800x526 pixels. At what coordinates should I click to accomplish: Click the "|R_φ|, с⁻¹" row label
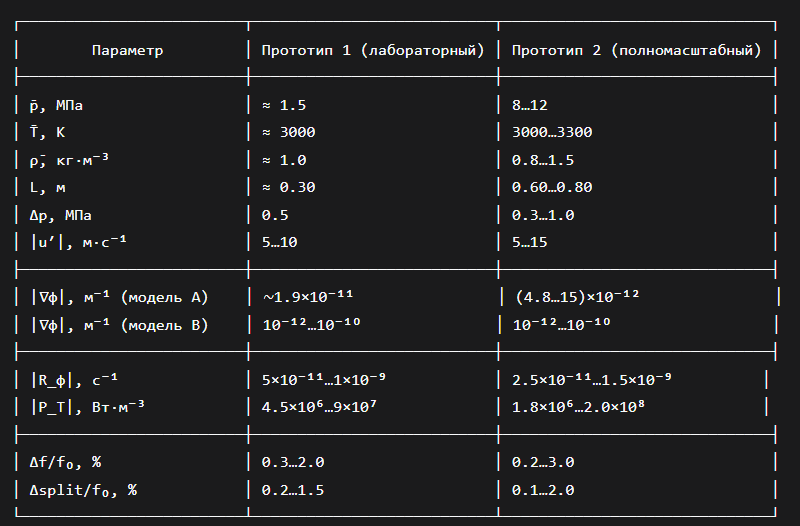pyautogui.click(x=76, y=379)
